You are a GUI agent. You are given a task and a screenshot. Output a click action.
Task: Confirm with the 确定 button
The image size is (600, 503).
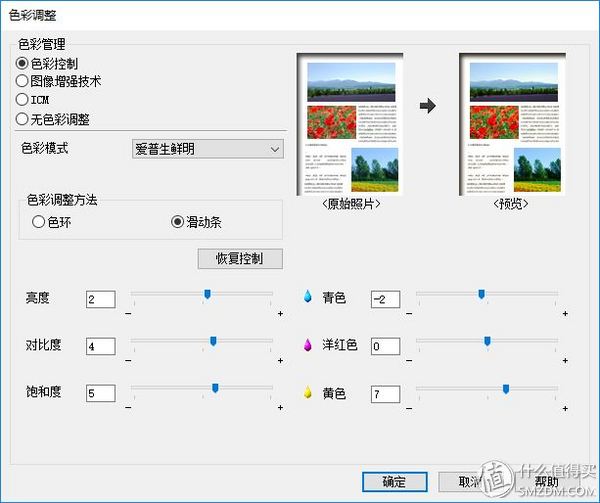pyautogui.click(x=395, y=482)
